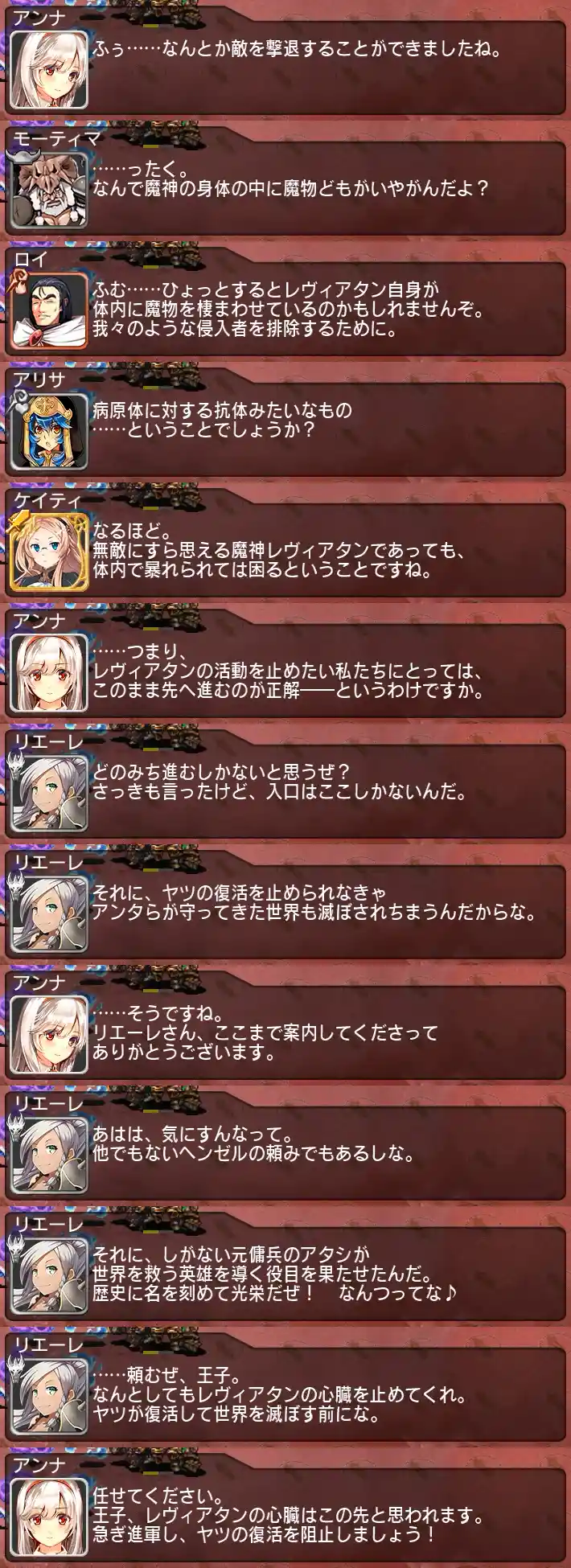This screenshot has width=571, height=1568.
Task: Select Rielle's portrait beside 'それに、ヤツの復活' line
Action: tap(48, 914)
